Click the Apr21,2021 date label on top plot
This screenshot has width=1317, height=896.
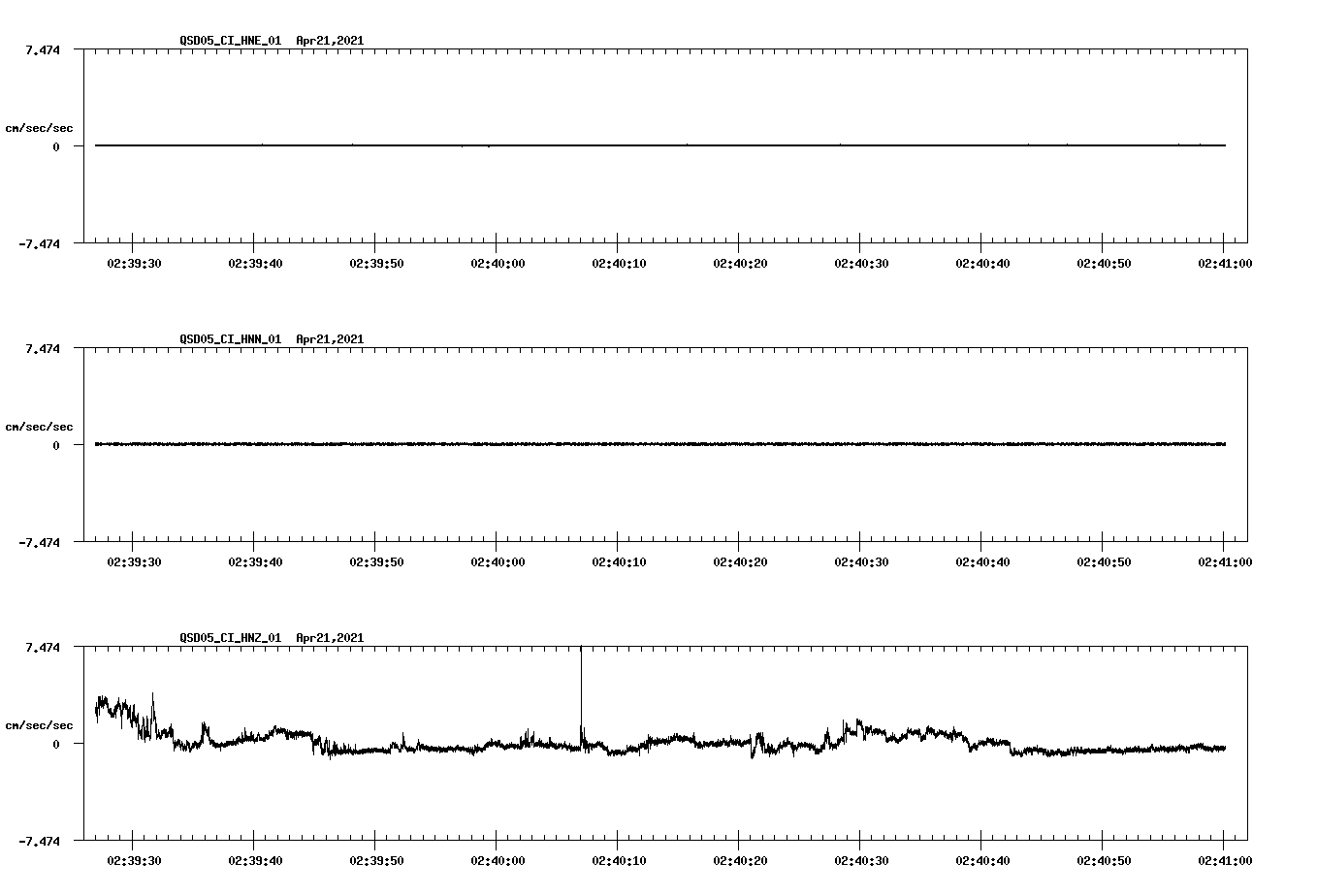(x=329, y=41)
